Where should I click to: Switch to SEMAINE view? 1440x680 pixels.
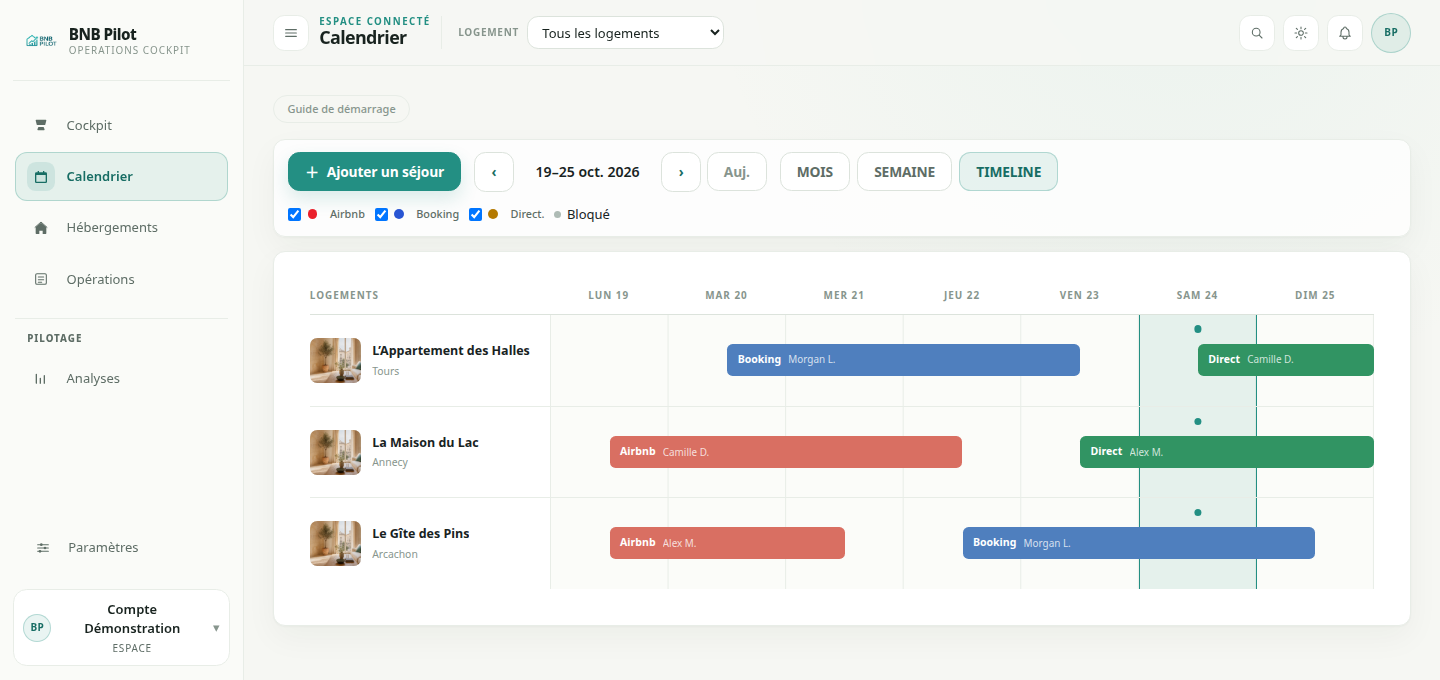point(904,172)
